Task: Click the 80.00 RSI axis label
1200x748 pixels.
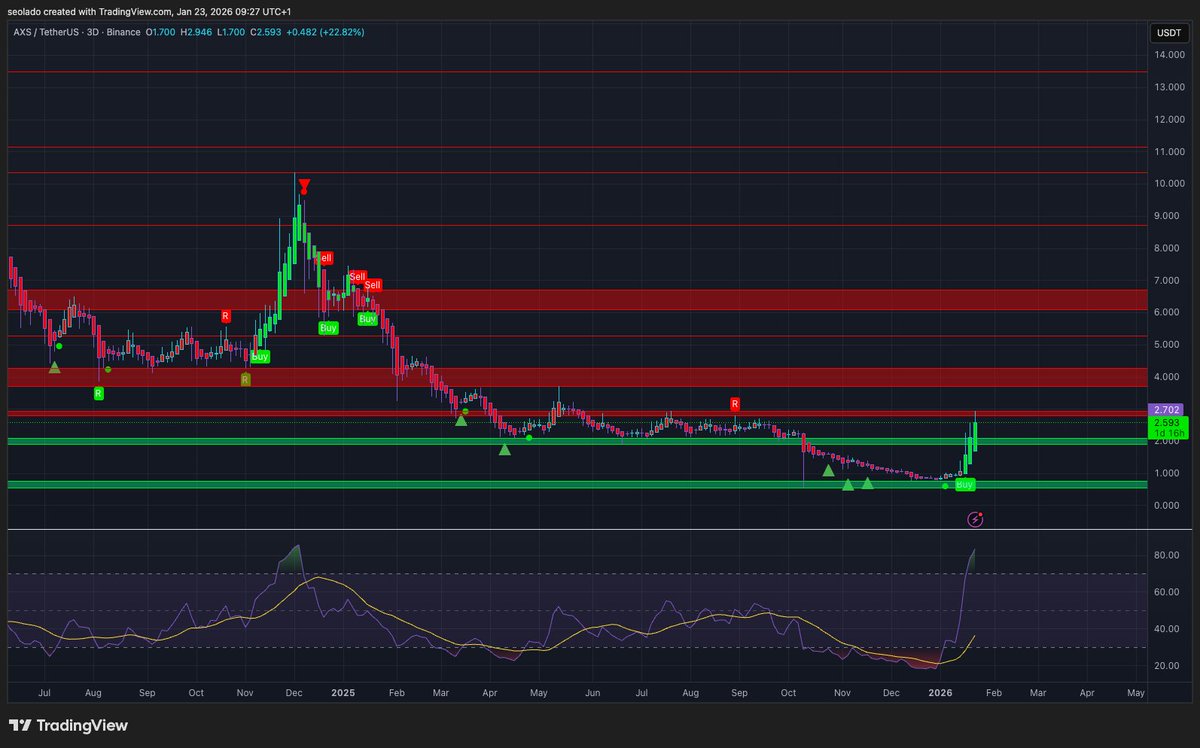Action: [1168, 555]
